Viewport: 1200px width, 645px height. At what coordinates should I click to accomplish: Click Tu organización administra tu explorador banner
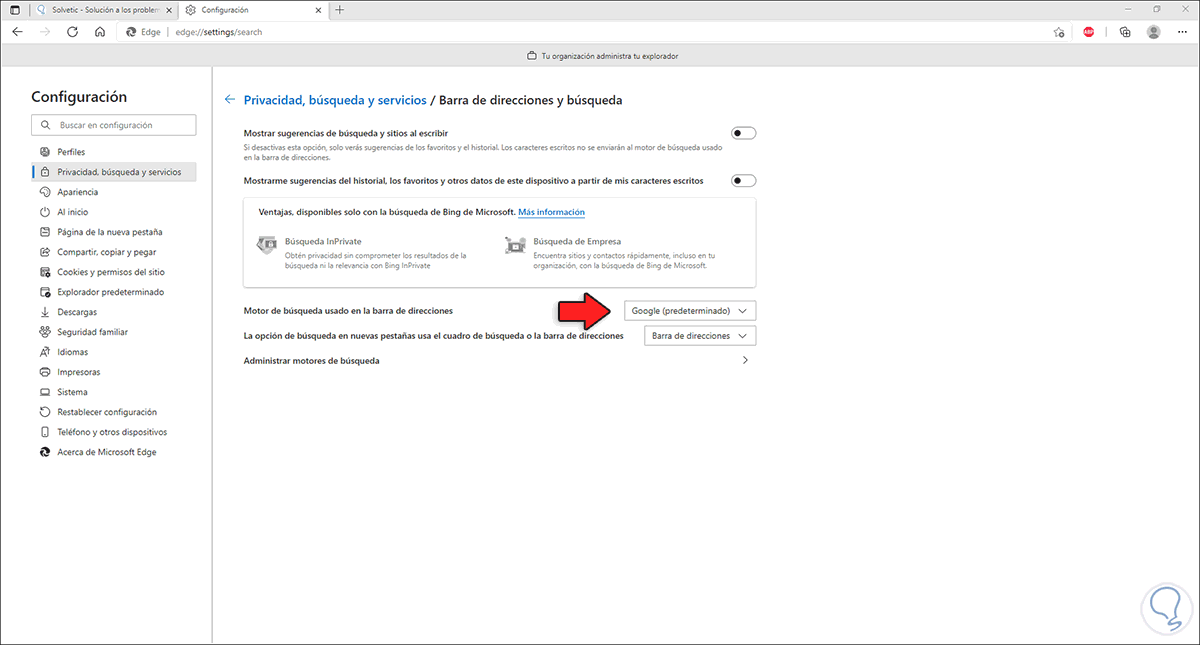[602, 57]
